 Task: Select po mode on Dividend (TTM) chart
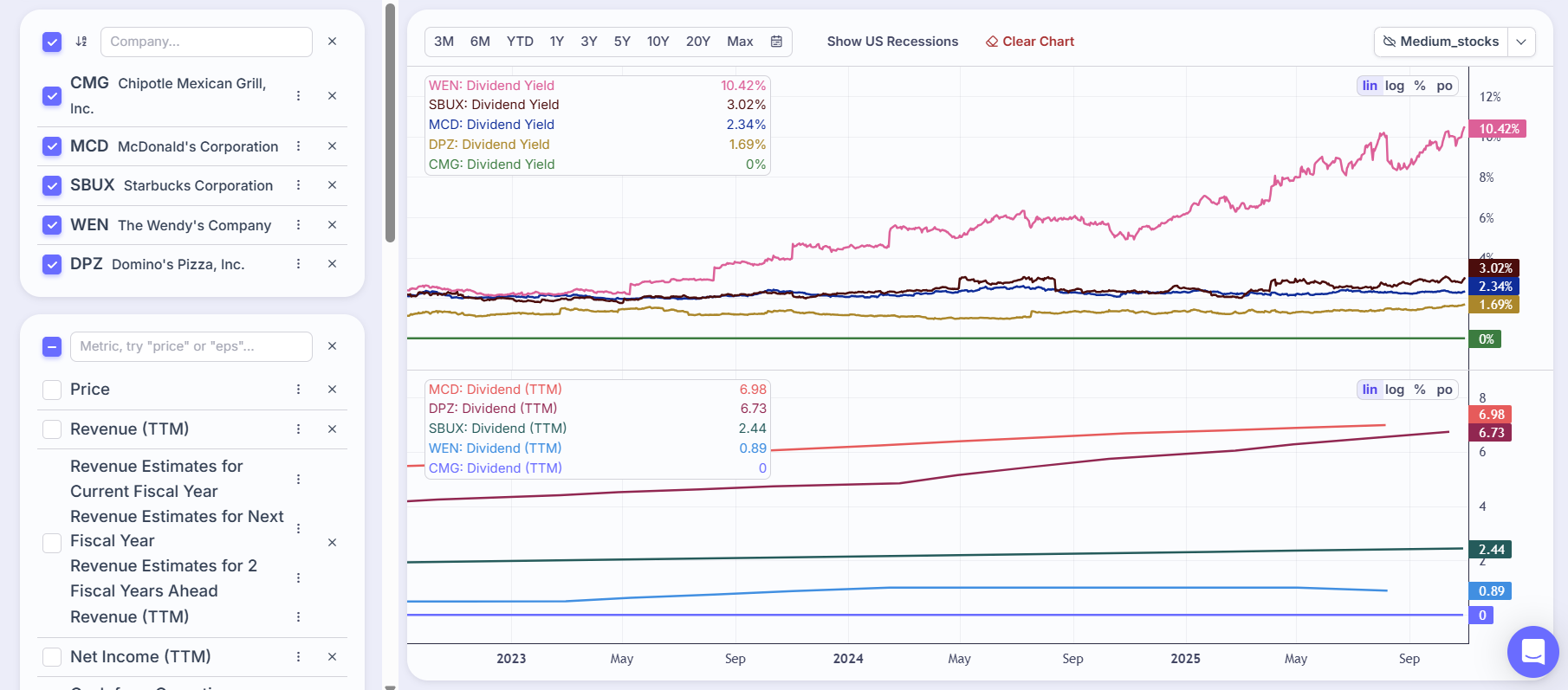(1444, 390)
